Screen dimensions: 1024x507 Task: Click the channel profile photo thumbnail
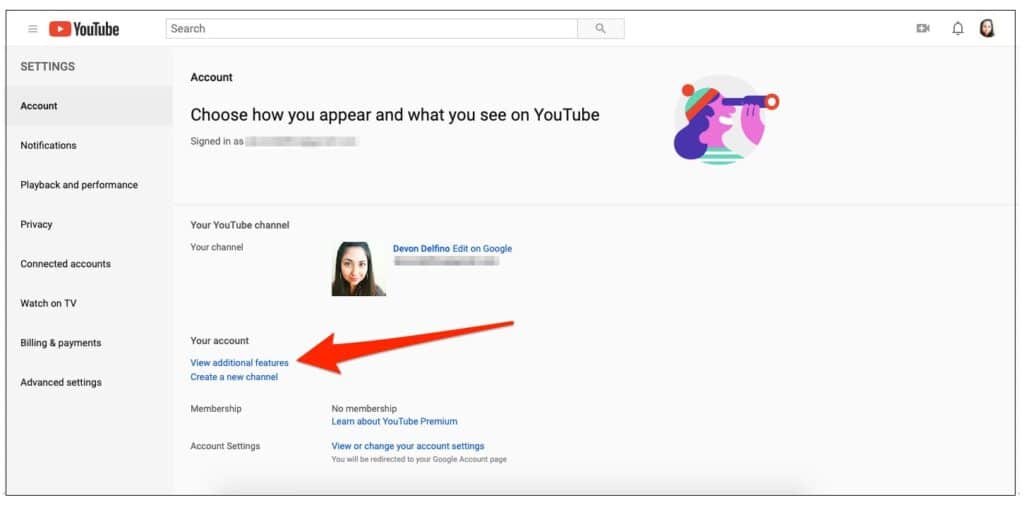coord(359,269)
